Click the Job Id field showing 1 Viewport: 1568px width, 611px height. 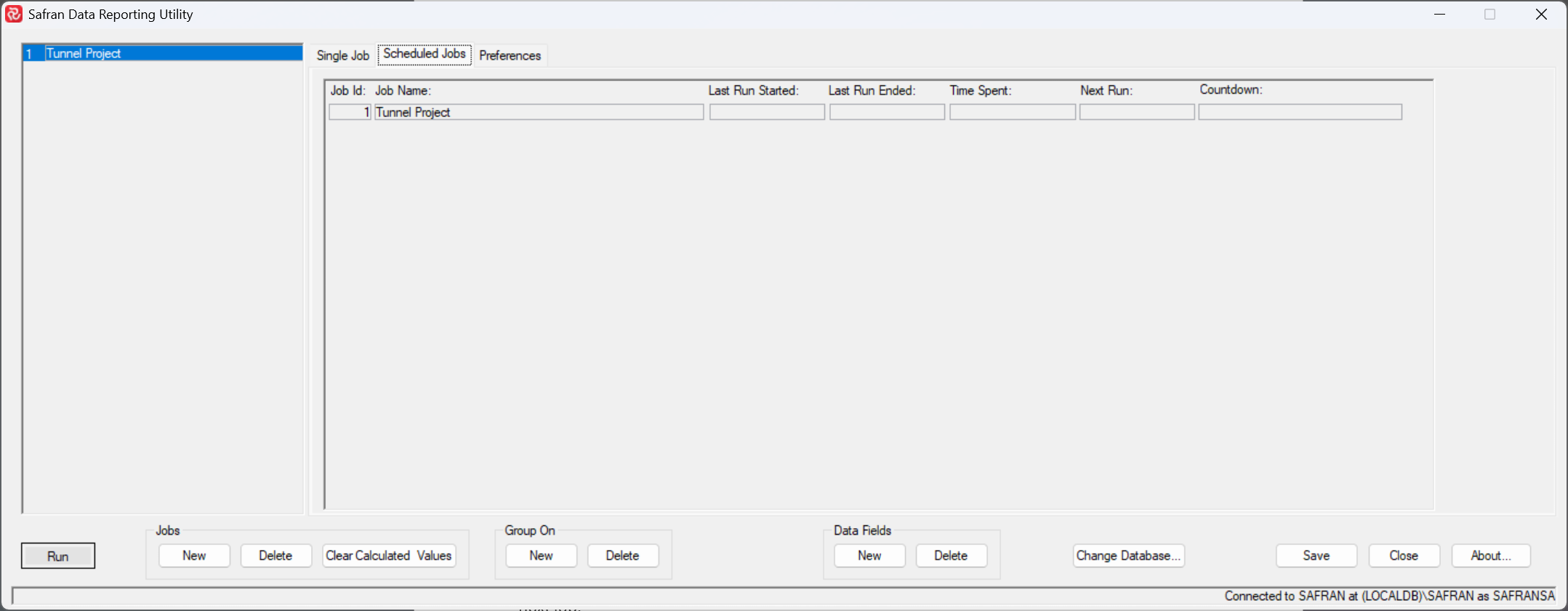[350, 112]
